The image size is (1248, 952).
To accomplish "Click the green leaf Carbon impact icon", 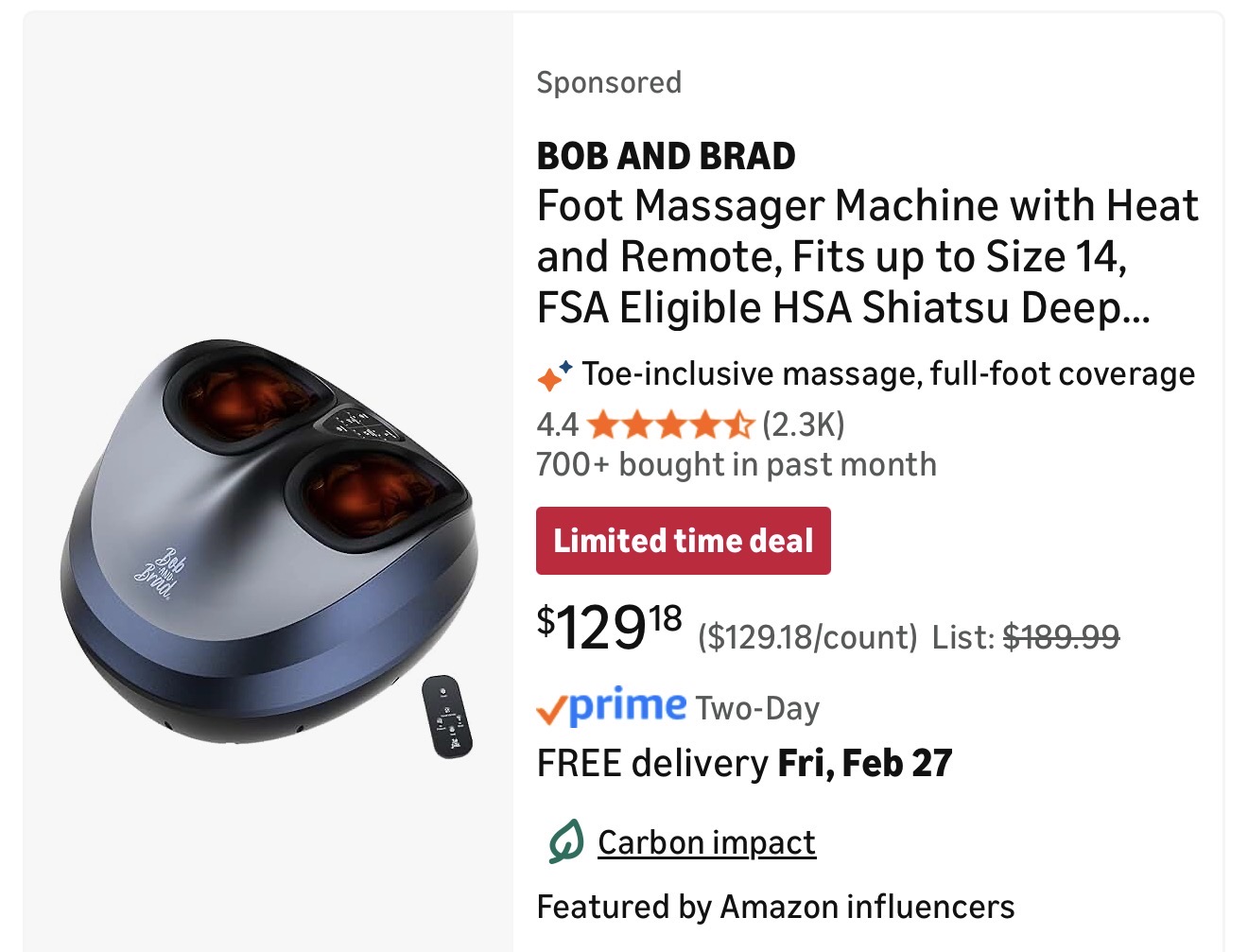I will [x=565, y=842].
